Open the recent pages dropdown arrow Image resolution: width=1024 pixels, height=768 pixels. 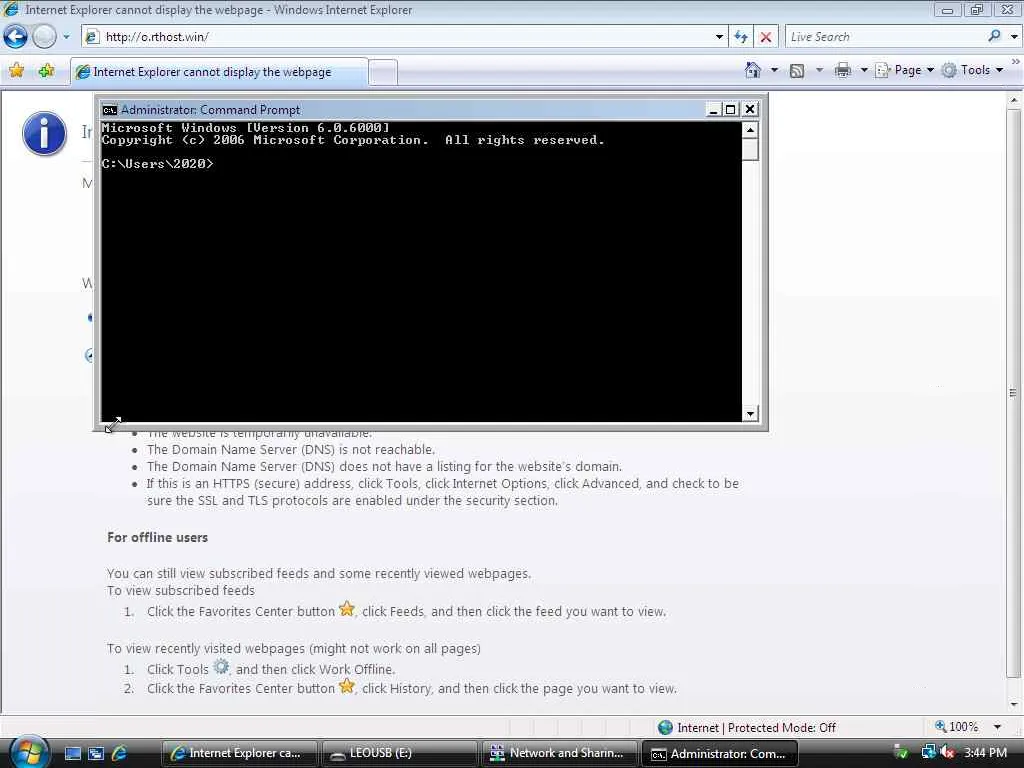[66, 37]
